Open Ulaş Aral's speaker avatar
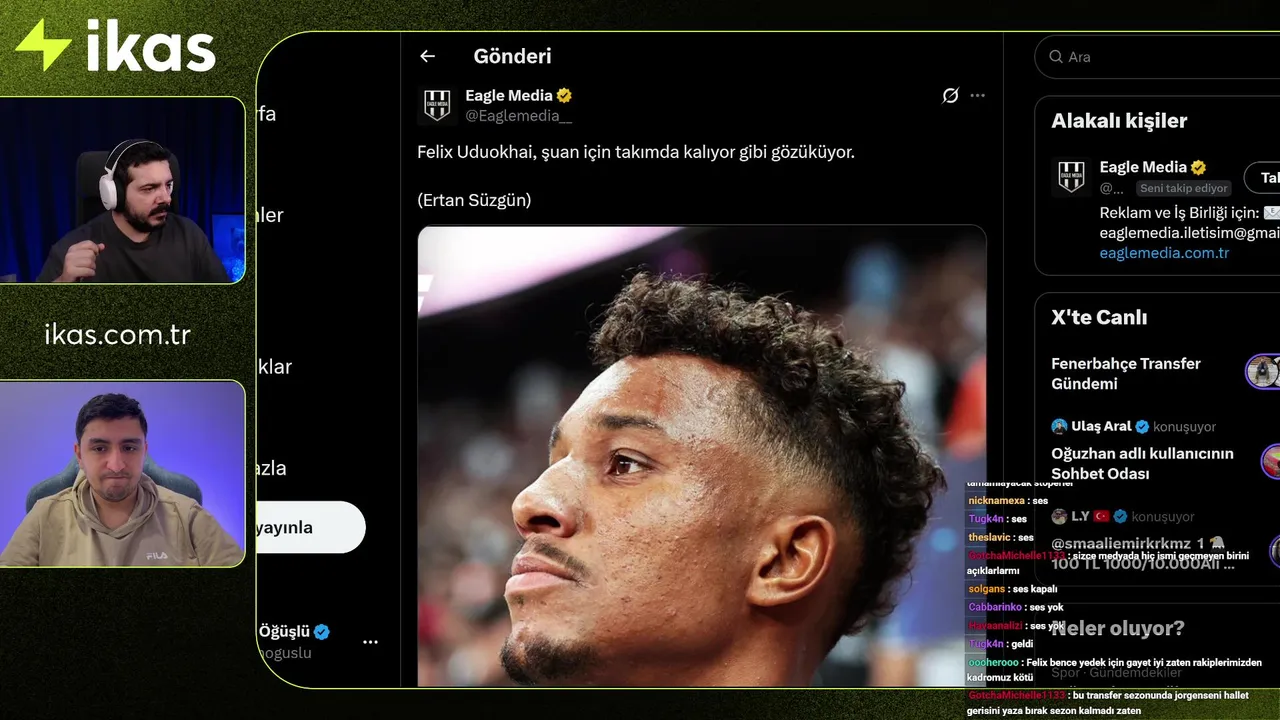The image size is (1280, 720). [1059, 426]
